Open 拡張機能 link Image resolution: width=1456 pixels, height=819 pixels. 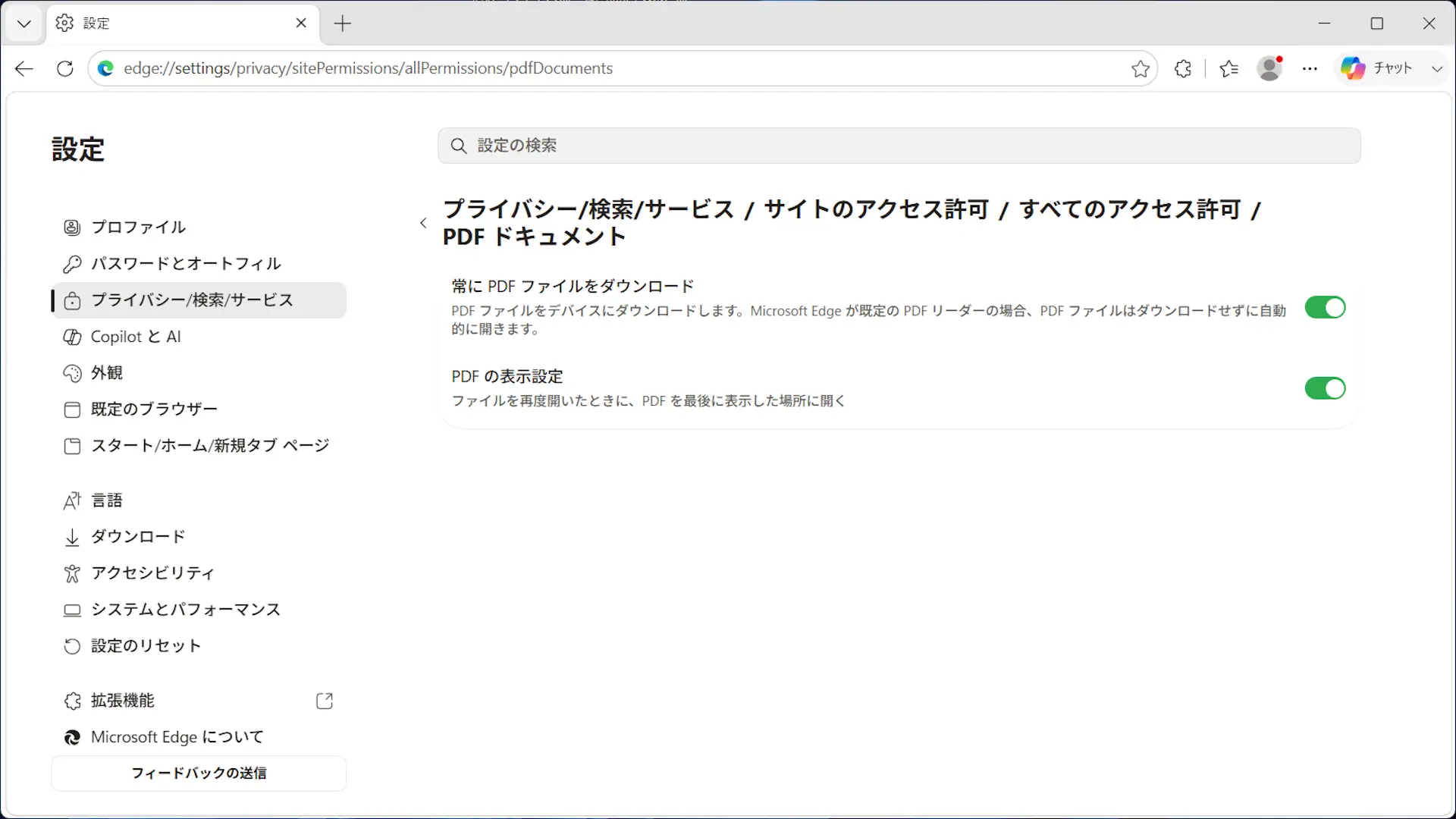199,700
